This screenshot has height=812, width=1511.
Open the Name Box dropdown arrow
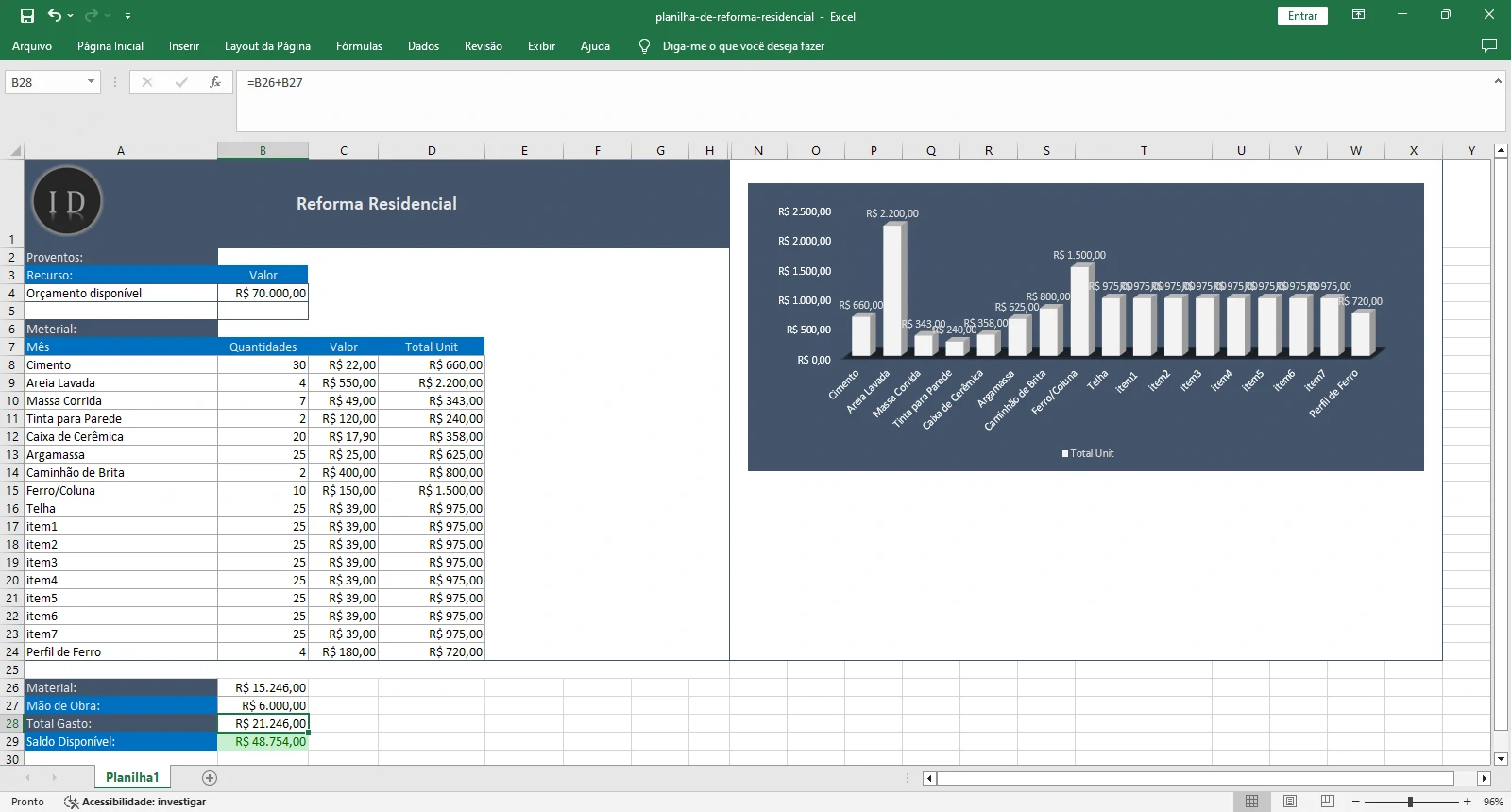click(91, 82)
